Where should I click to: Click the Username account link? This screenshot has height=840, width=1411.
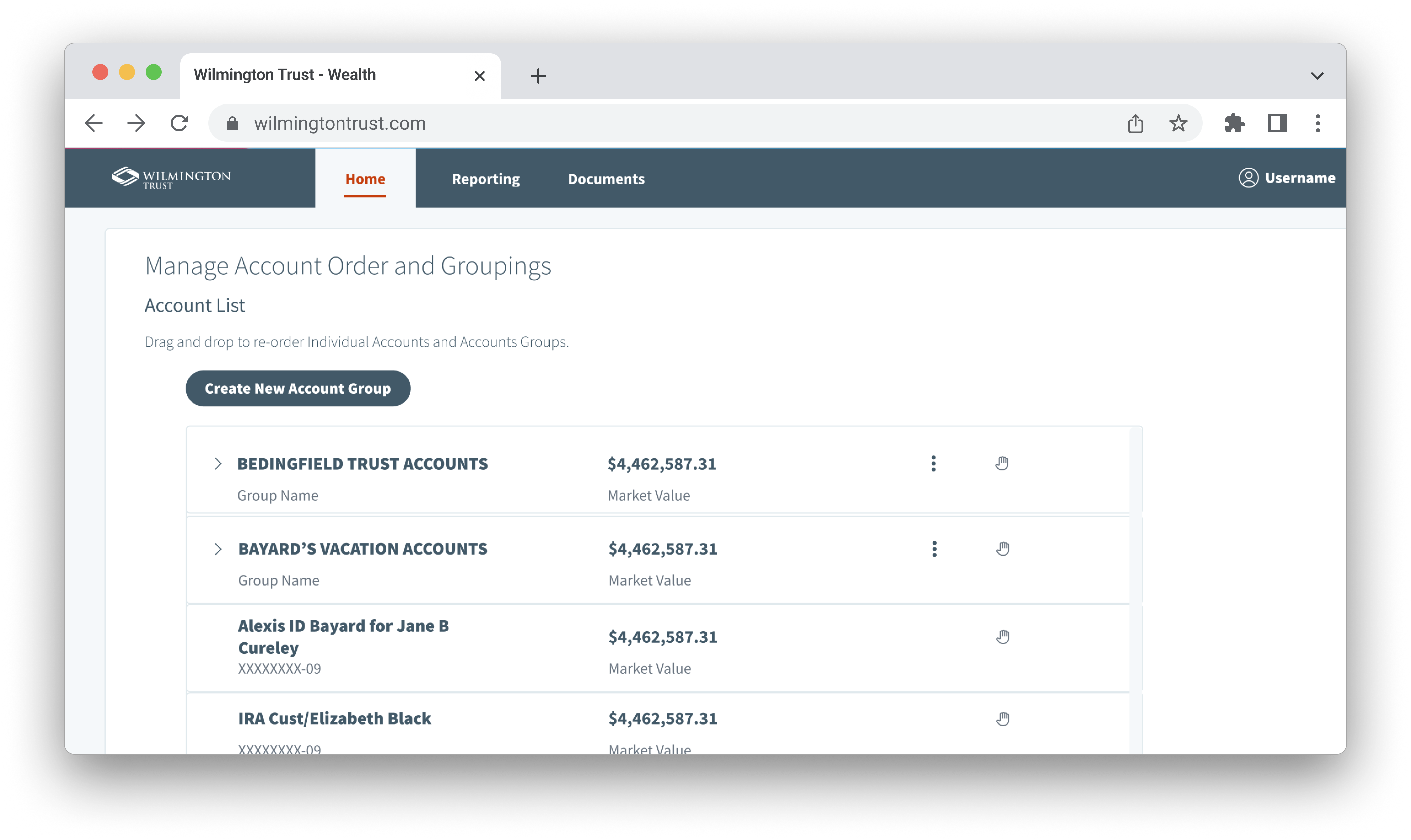[x=1300, y=178]
